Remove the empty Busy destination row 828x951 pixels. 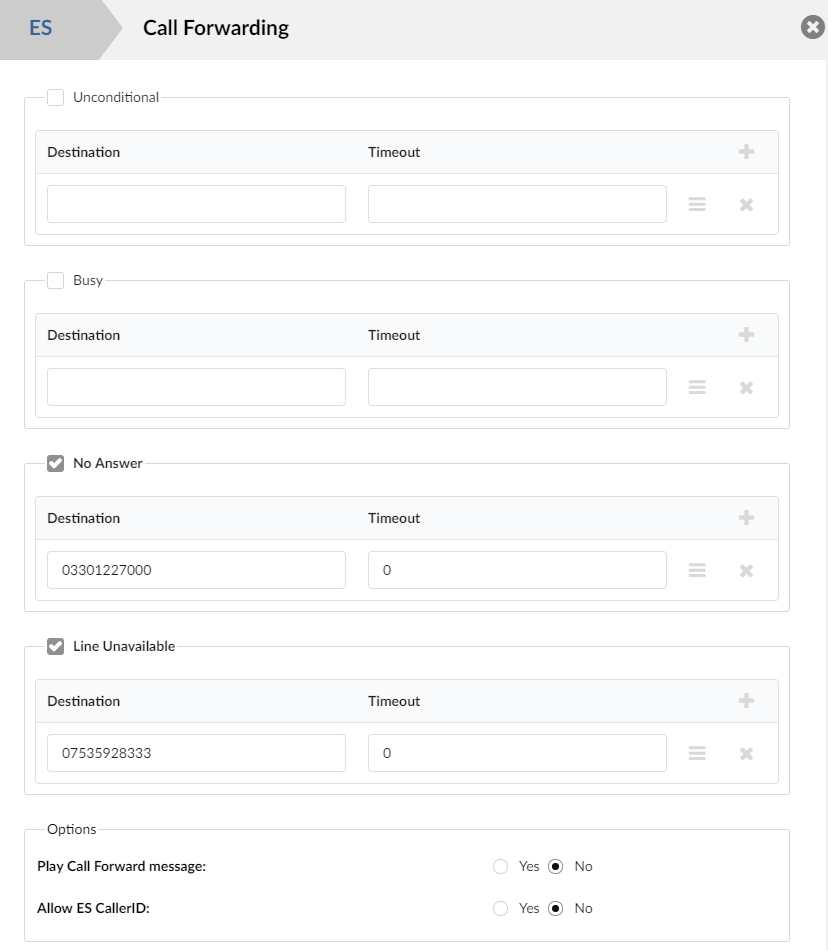point(746,388)
